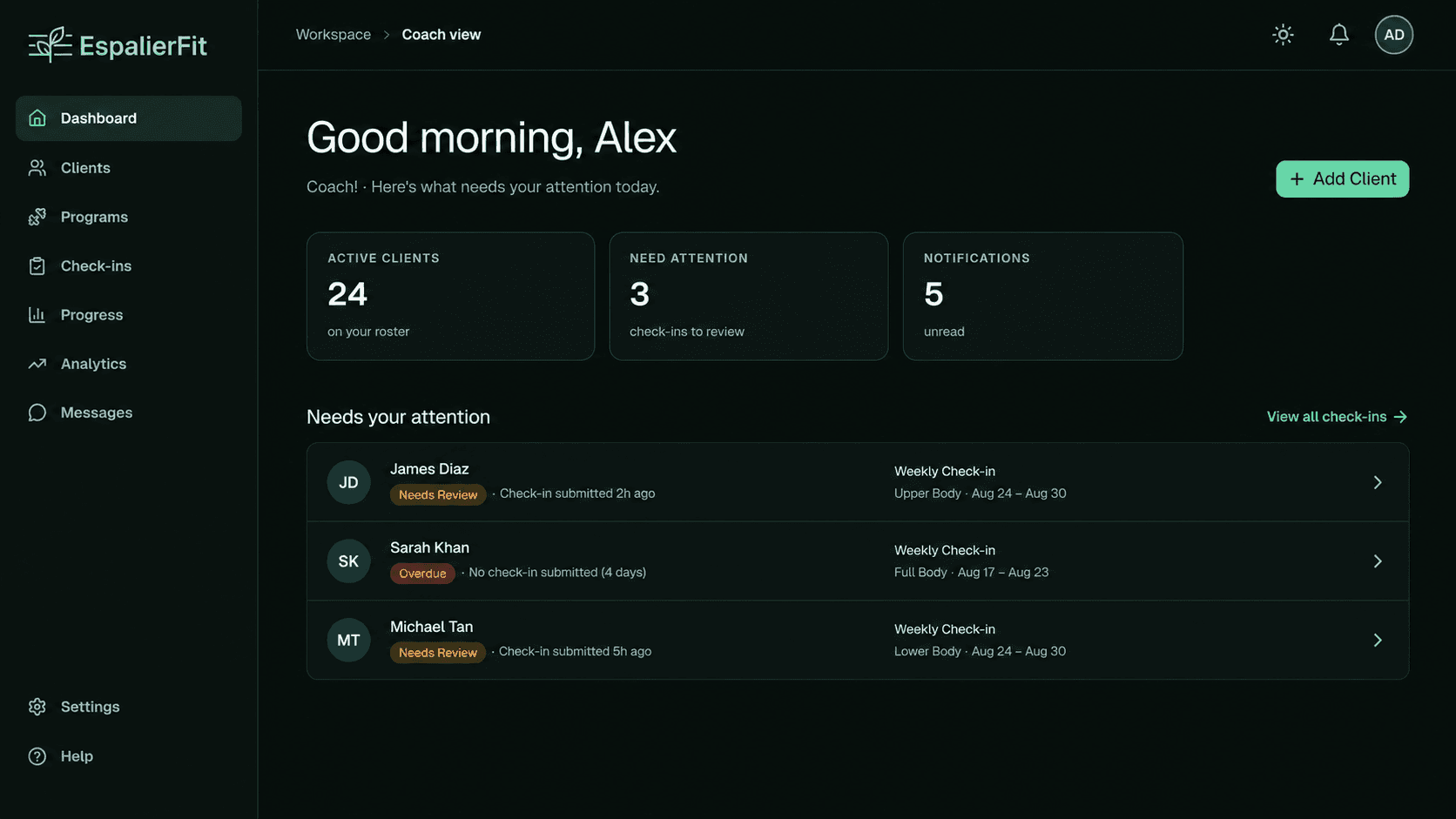Select Sarah Khan's name
The width and height of the screenshot is (1456, 819).
click(429, 547)
